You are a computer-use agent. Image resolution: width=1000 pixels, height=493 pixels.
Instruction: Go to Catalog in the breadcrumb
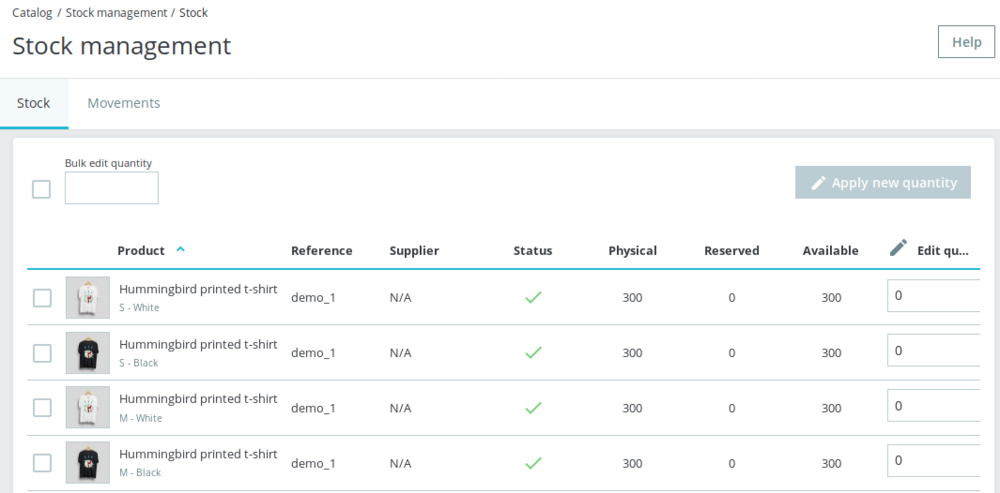click(x=32, y=13)
